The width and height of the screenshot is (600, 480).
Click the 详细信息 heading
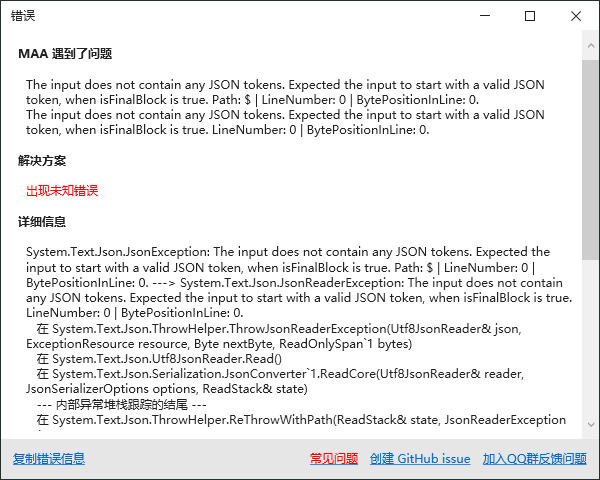pos(42,222)
